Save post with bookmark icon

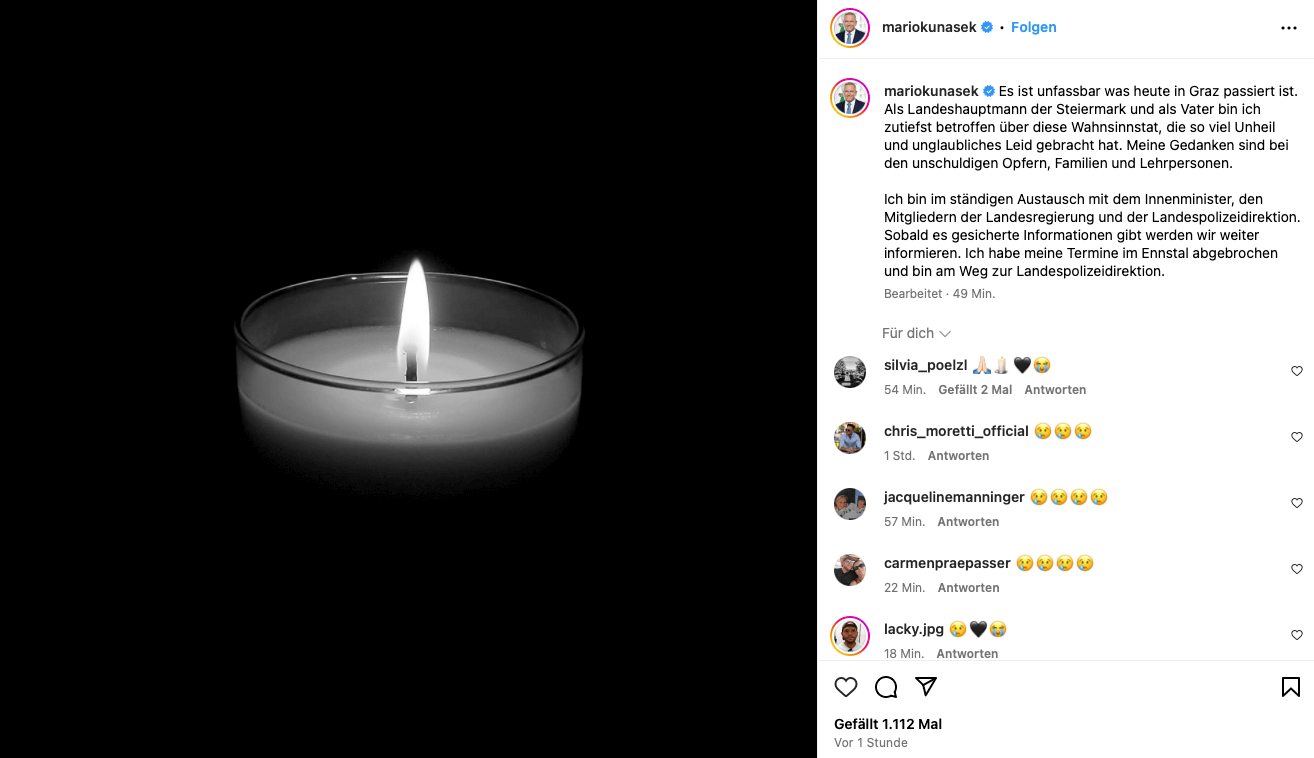(1290, 687)
